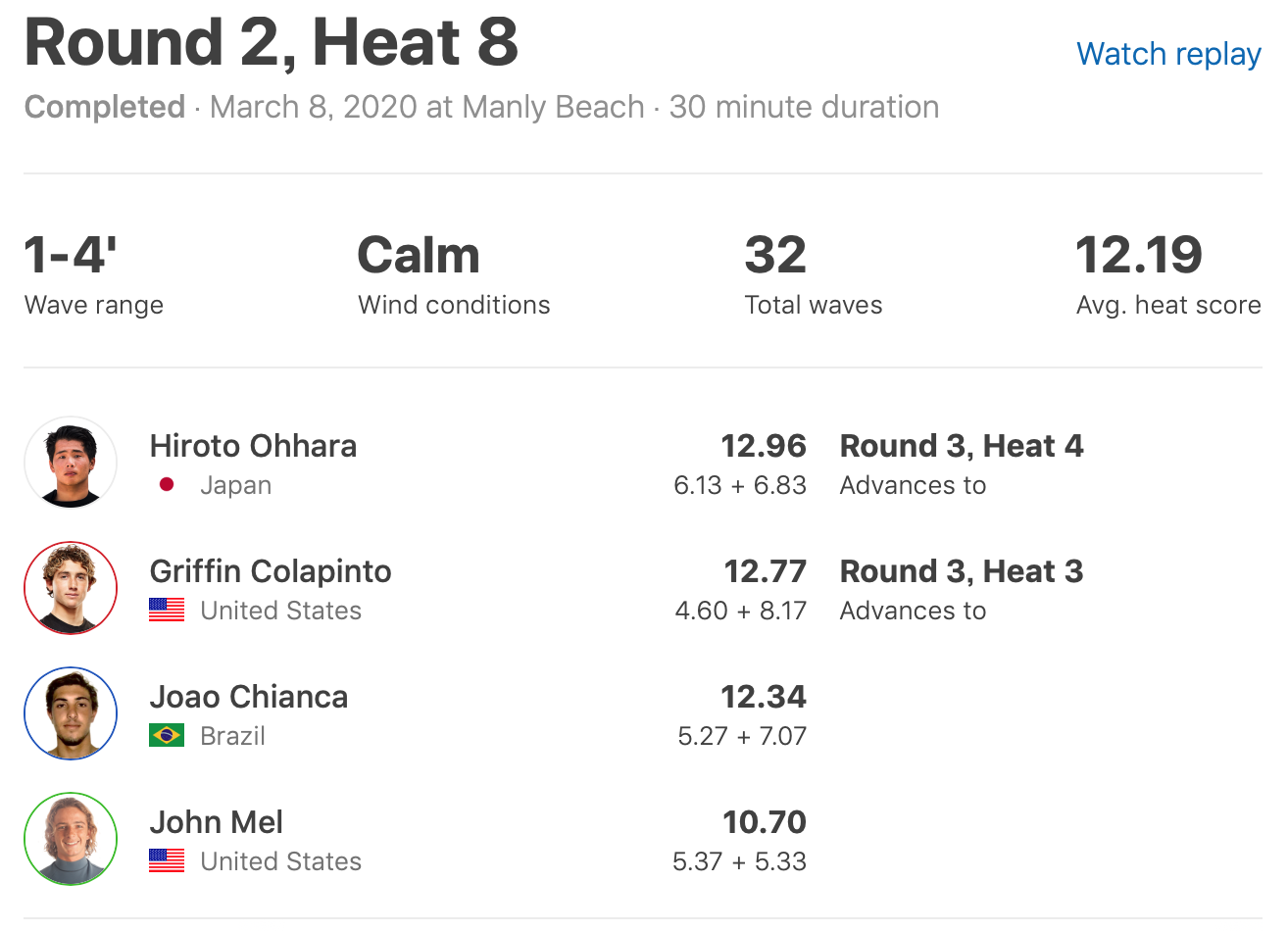Click Hiroto Ohhara's 12.96 heat total
Viewport: 1288px width, 931px height.
coord(764,446)
